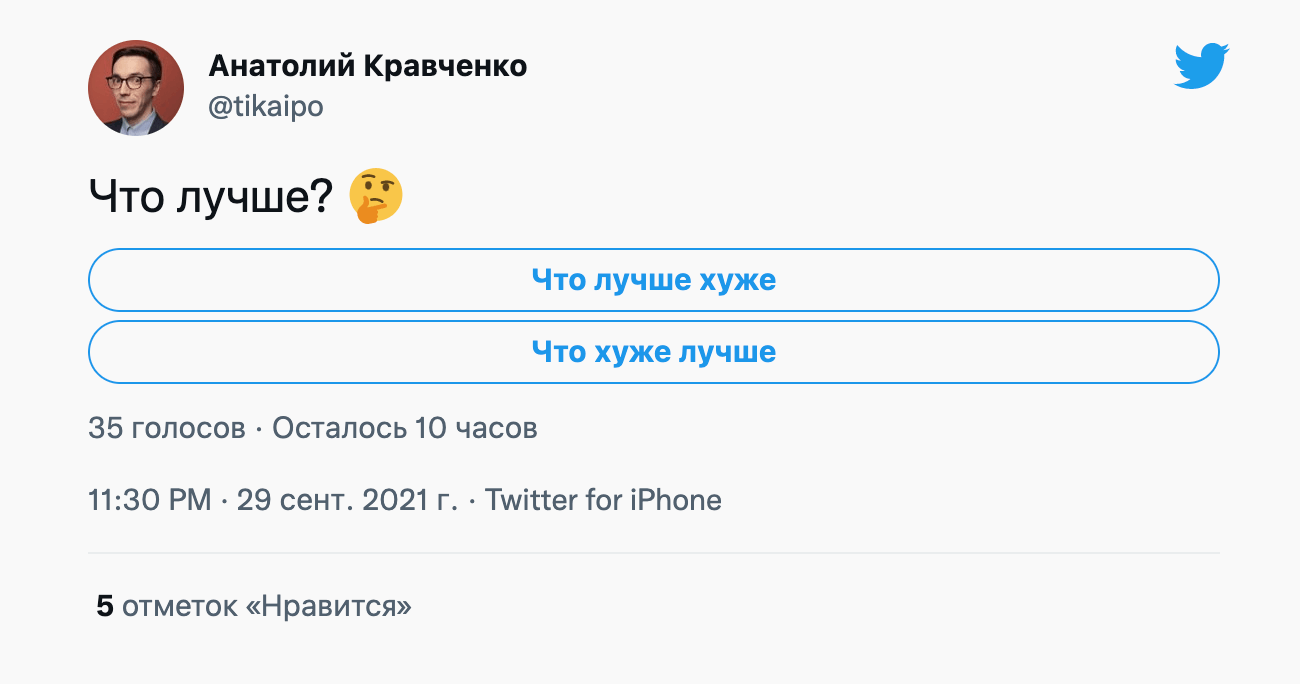Screen dimensions: 1300x684
Task: Click the Twitter bird logo
Action: pyautogui.click(x=1201, y=66)
